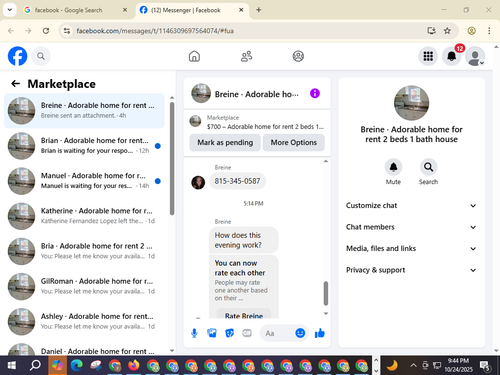Mute the conversation with the bell icon

click(393, 167)
